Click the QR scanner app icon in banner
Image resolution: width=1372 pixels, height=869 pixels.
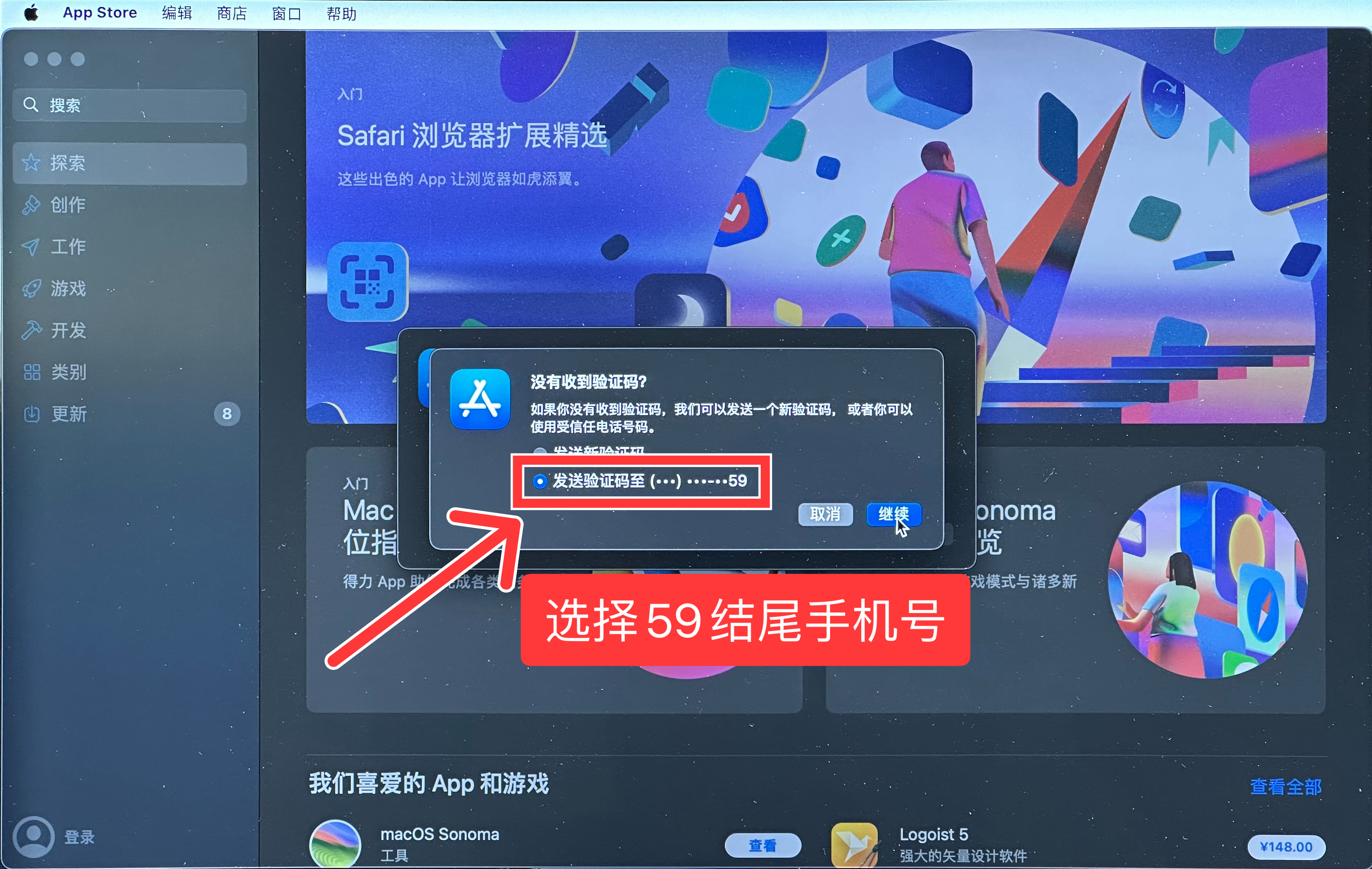click(368, 282)
